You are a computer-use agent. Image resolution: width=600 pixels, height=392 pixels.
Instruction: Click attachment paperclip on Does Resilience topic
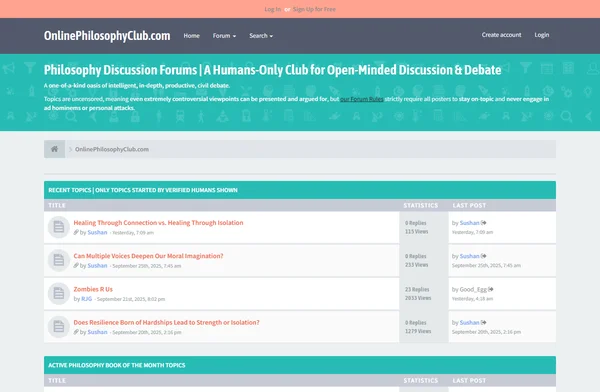(x=76, y=332)
